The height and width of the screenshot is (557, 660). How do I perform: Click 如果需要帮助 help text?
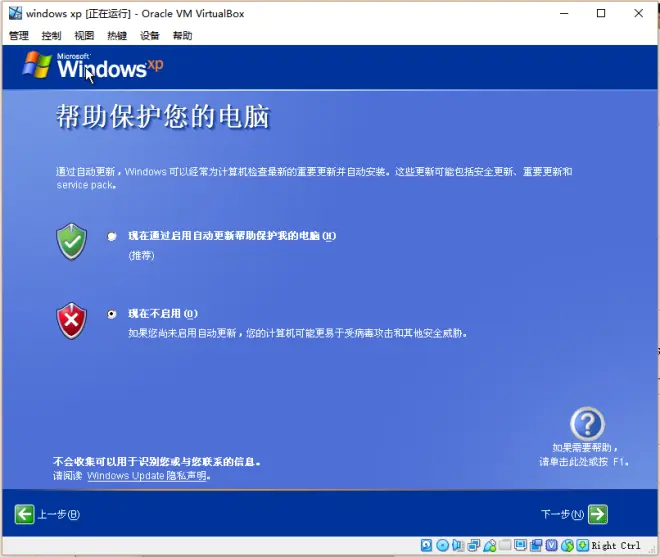point(585,448)
